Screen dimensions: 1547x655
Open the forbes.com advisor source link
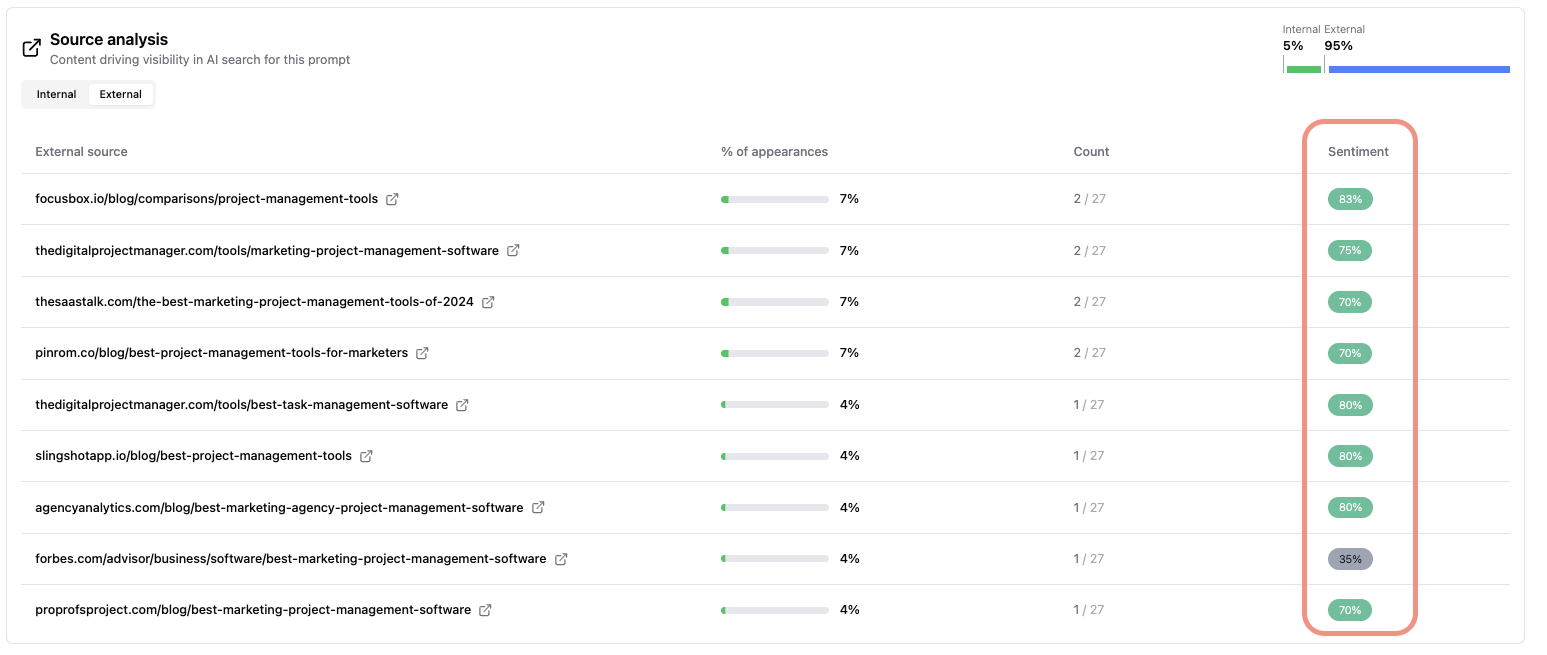[x=290, y=559]
